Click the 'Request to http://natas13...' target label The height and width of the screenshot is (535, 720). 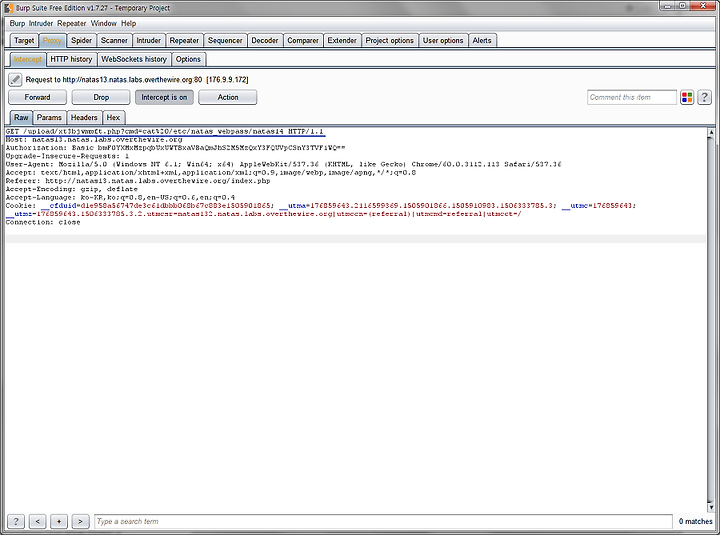pyautogui.click(x=137, y=79)
